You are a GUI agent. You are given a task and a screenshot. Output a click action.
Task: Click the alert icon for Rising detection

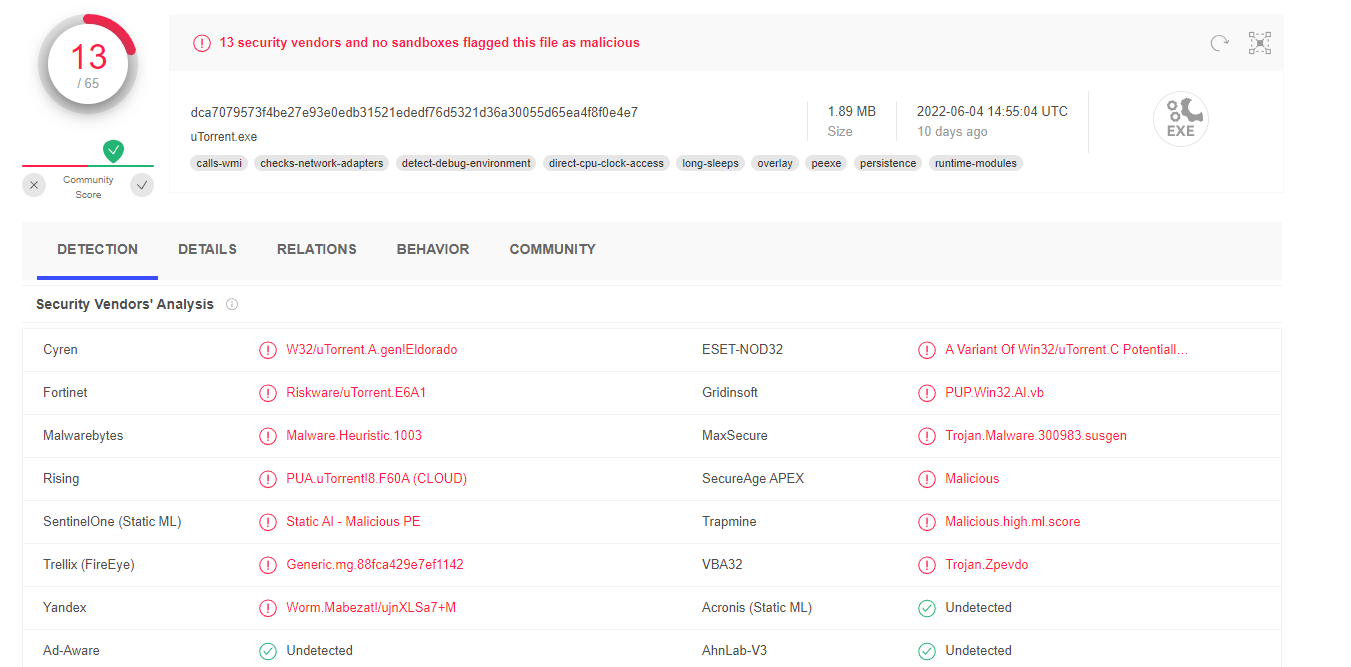pos(268,479)
